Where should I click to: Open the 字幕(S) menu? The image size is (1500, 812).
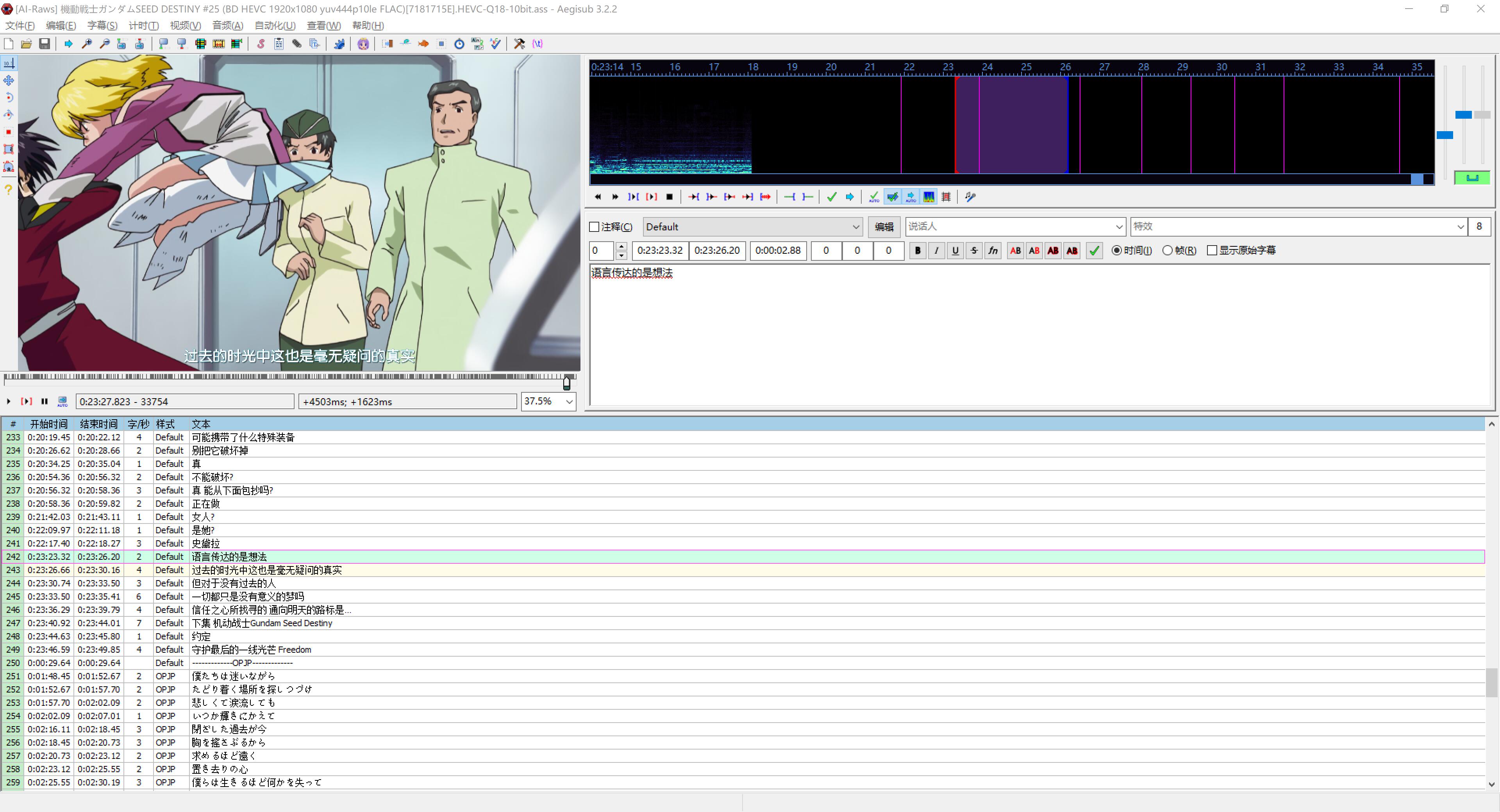point(102,26)
